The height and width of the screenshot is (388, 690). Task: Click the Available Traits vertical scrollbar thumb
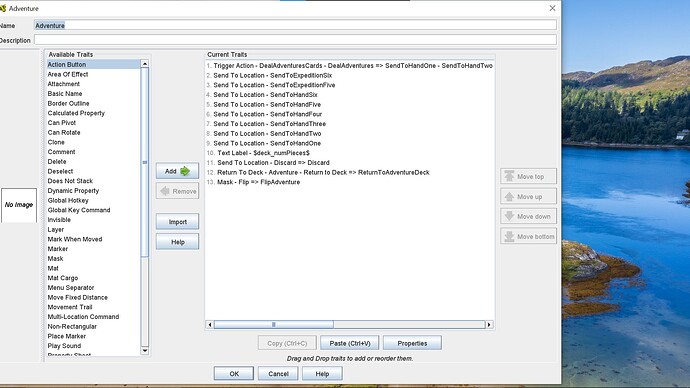point(145,162)
